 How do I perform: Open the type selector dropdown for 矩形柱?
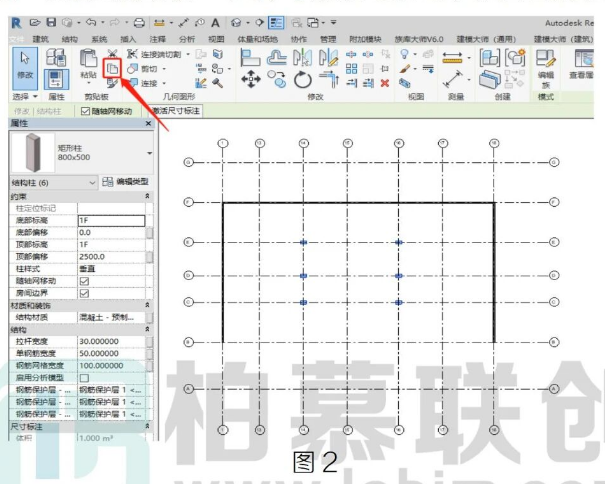coord(149,153)
